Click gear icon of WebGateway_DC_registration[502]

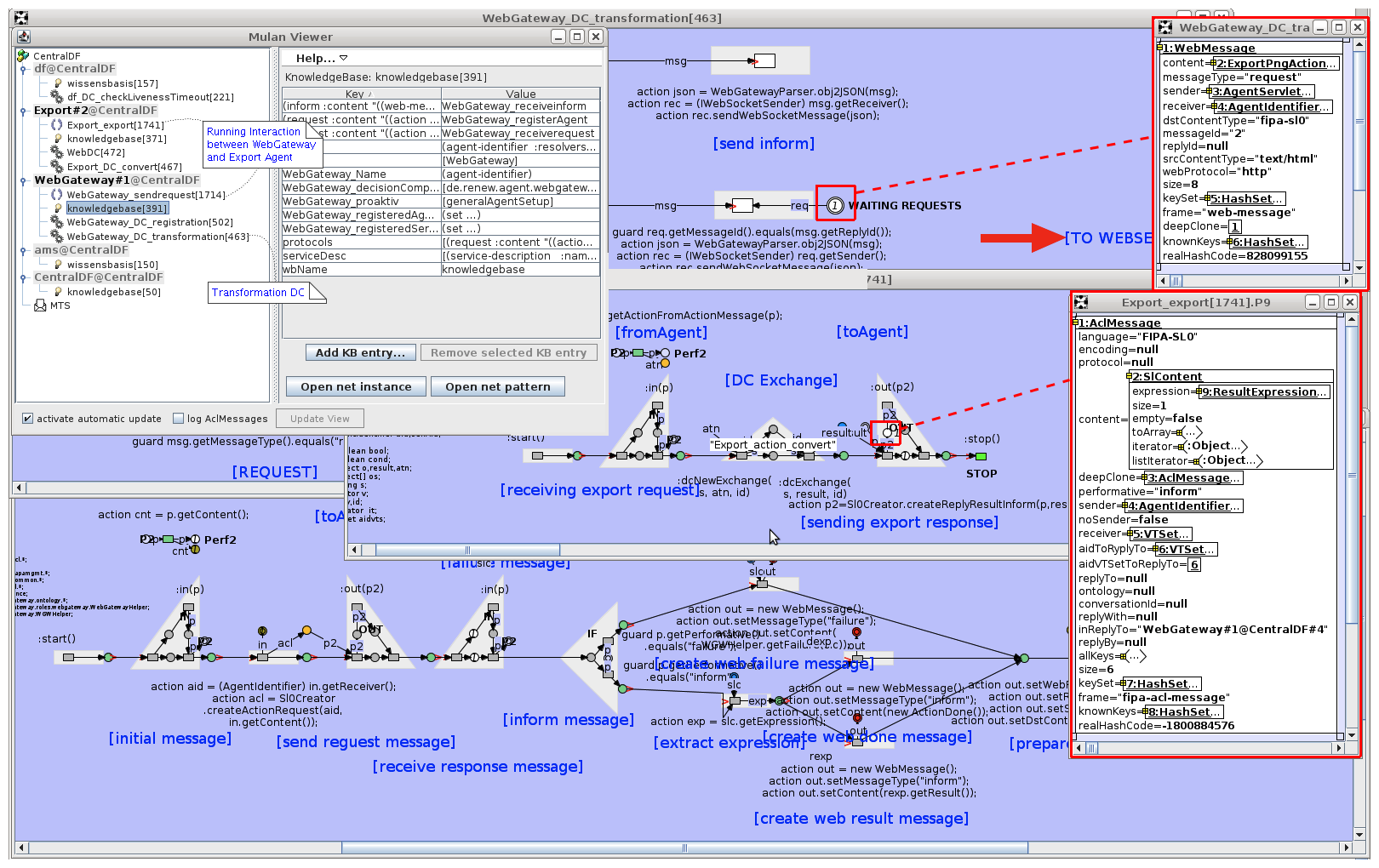57,222
